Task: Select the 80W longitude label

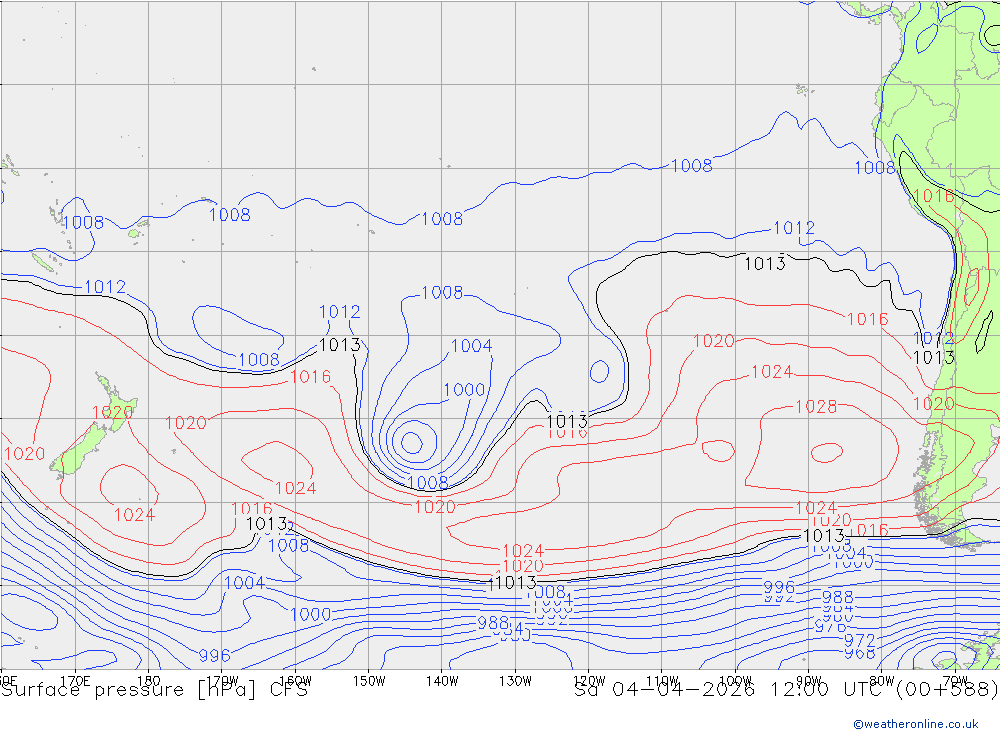Action: (x=882, y=681)
